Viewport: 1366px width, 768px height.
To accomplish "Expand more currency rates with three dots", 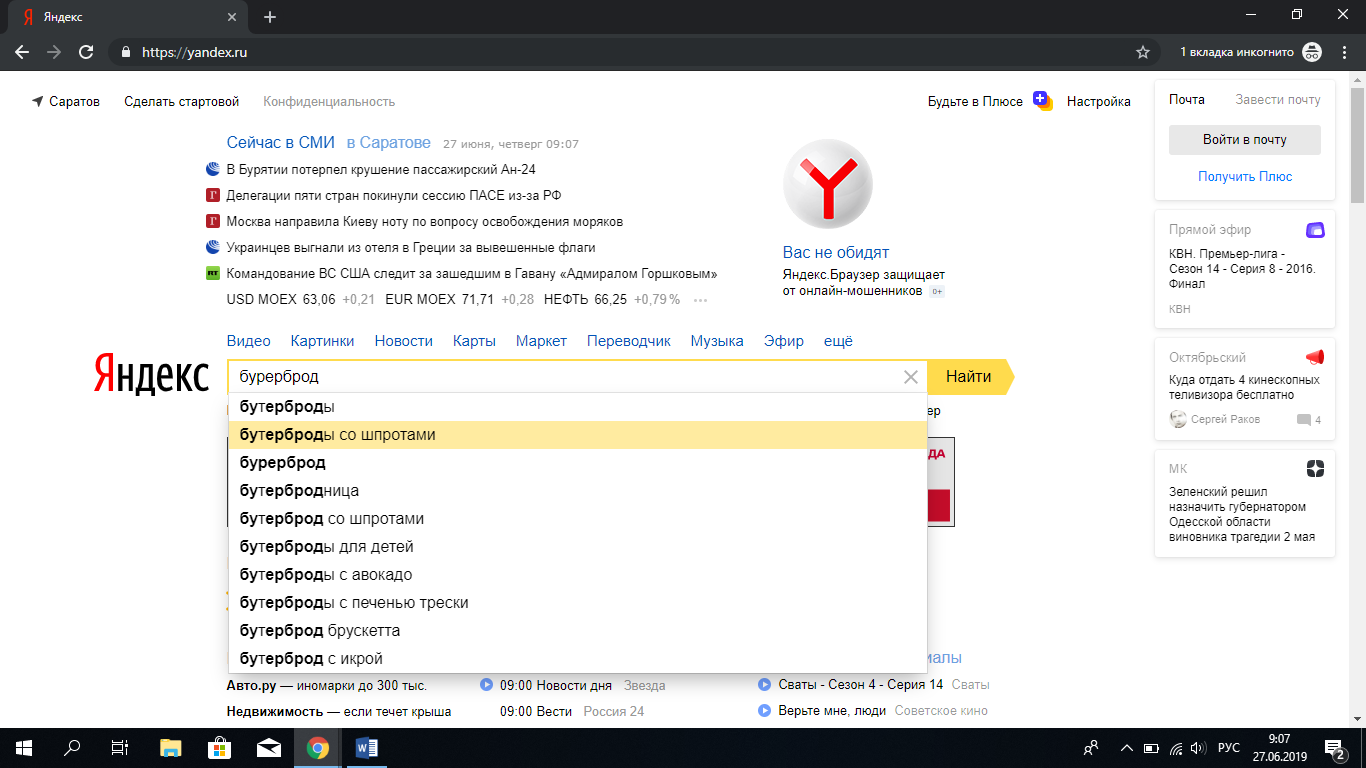I will [700, 300].
